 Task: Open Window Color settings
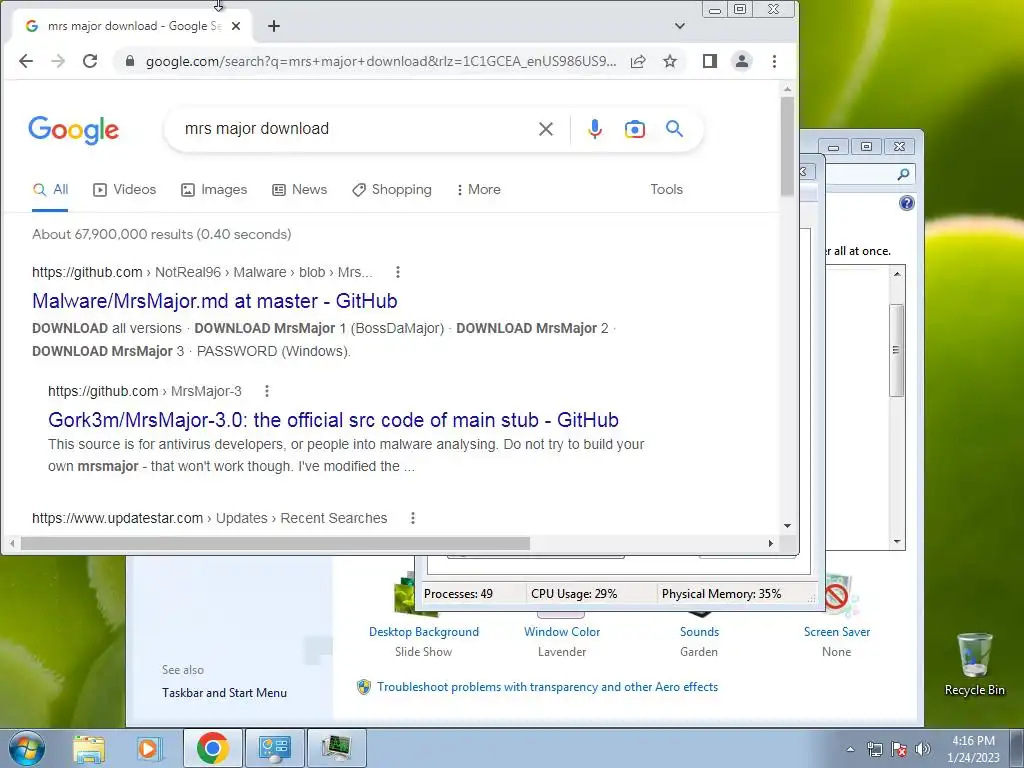click(x=562, y=632)
